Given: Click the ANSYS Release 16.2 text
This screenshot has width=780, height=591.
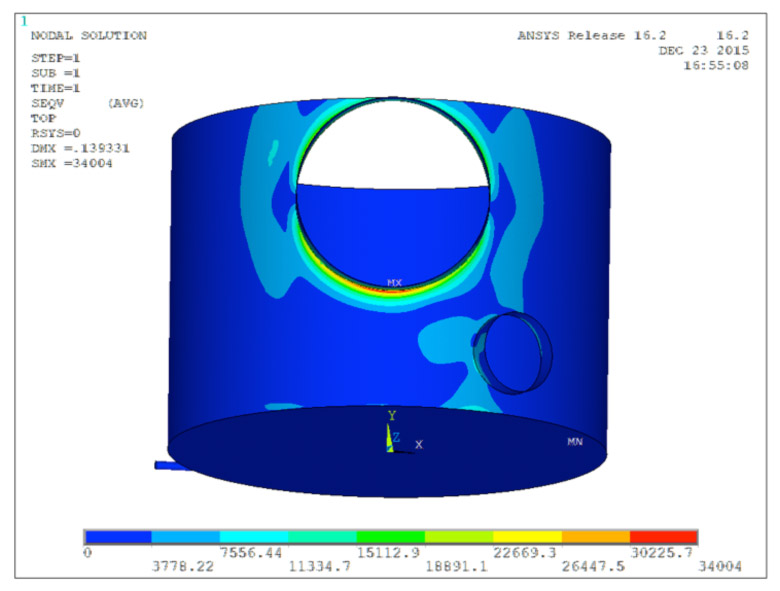Looking at the screenshot, I should point(591,36).
